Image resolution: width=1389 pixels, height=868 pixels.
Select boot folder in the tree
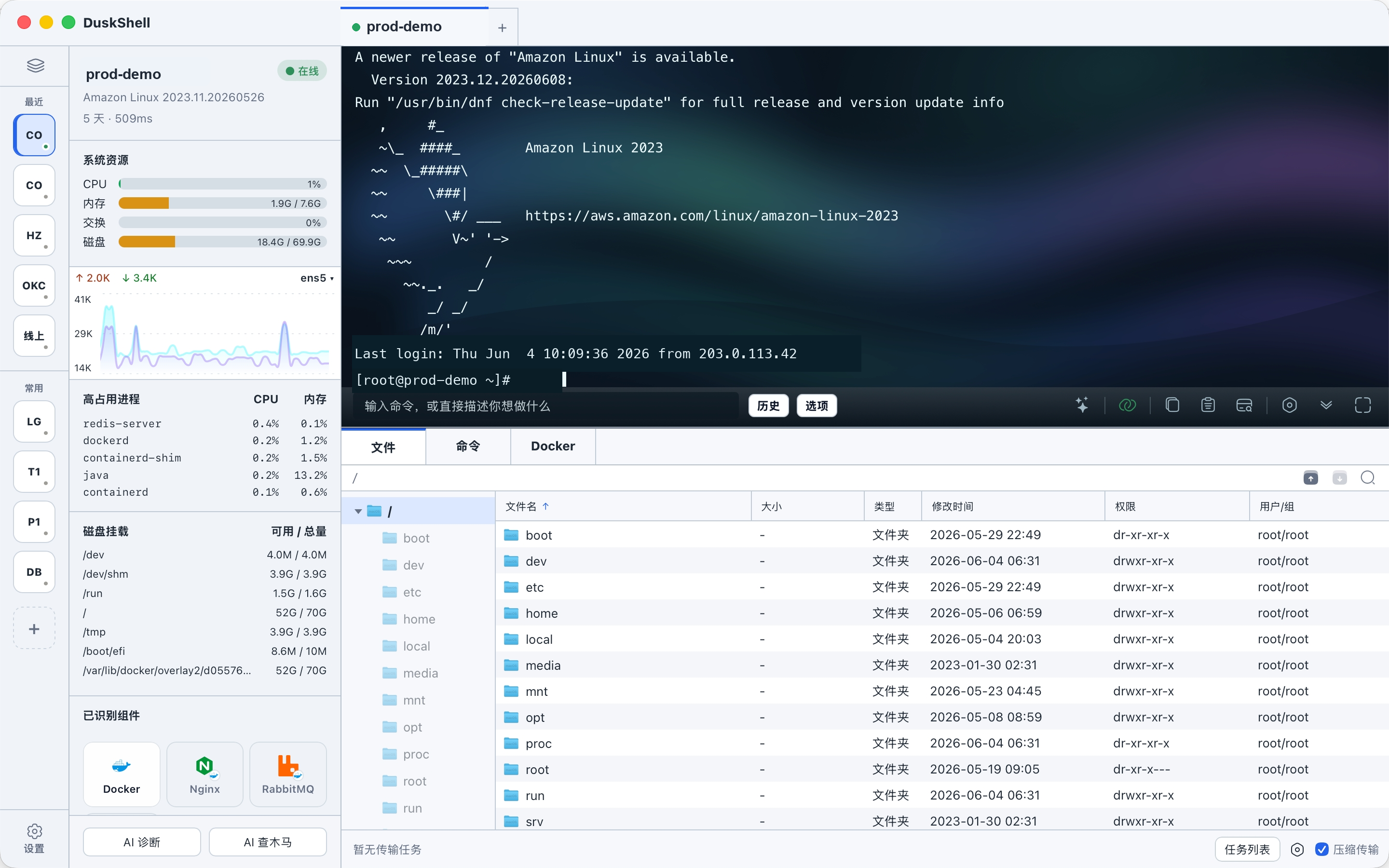pyautogui.click(x=416, y=538)
